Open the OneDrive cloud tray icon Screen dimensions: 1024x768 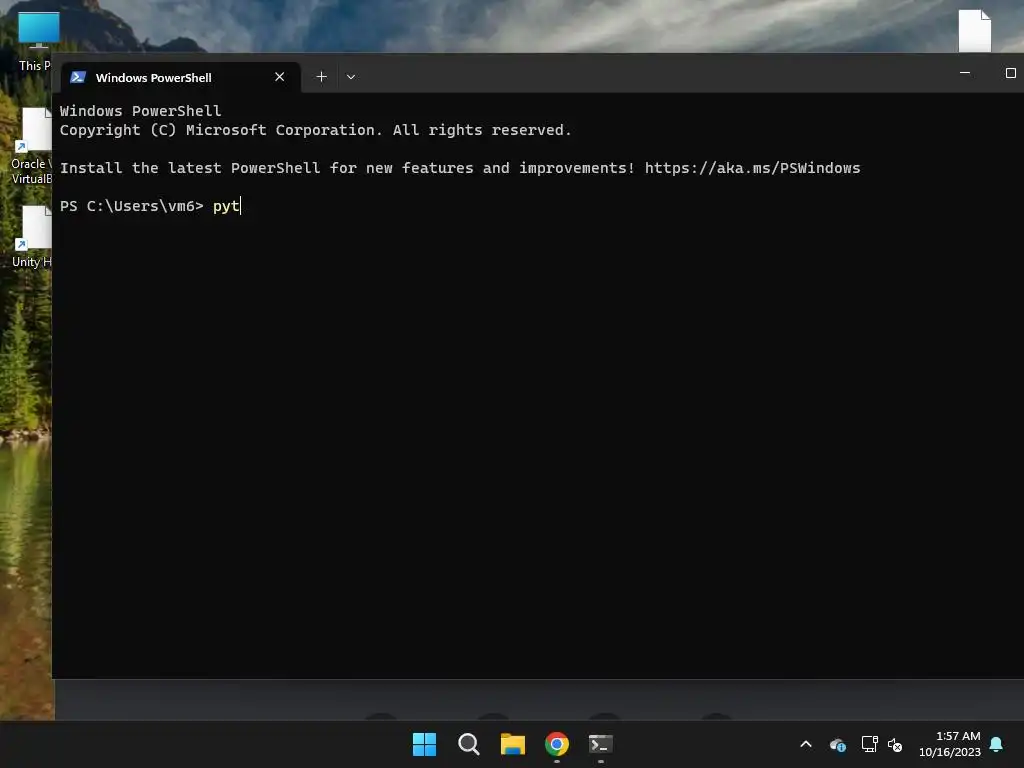coord(838,744)
